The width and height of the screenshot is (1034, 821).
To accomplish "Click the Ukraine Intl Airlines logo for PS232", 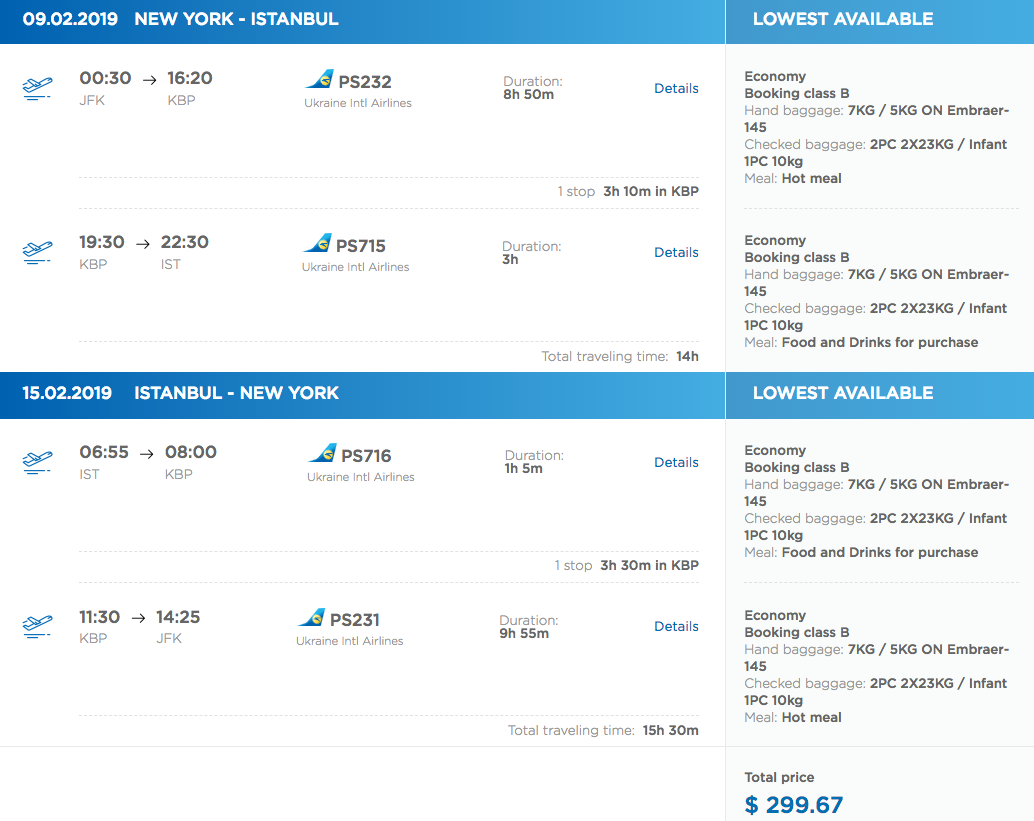I will (319, 80).
